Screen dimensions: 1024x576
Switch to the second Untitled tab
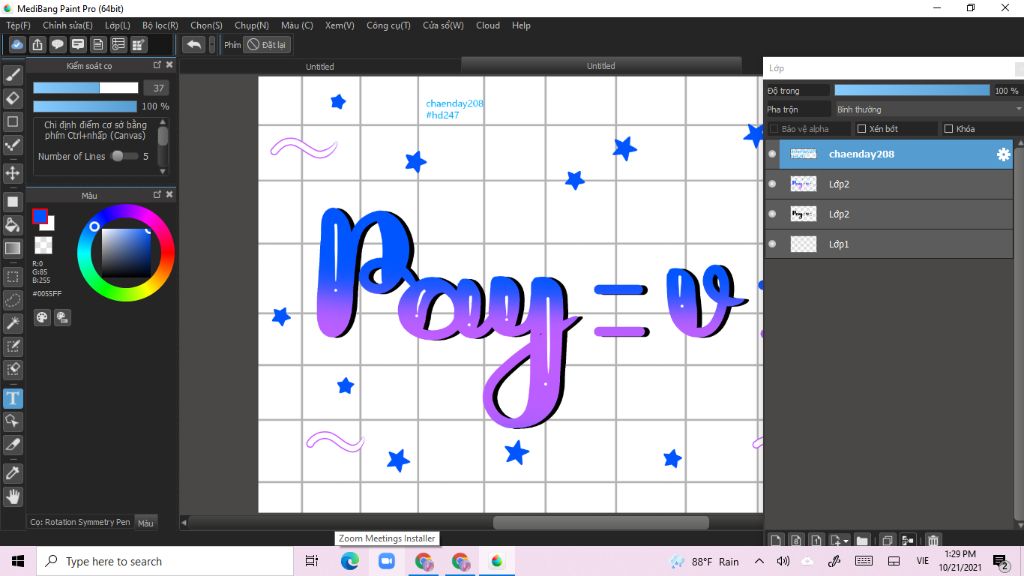click(601, 65)
